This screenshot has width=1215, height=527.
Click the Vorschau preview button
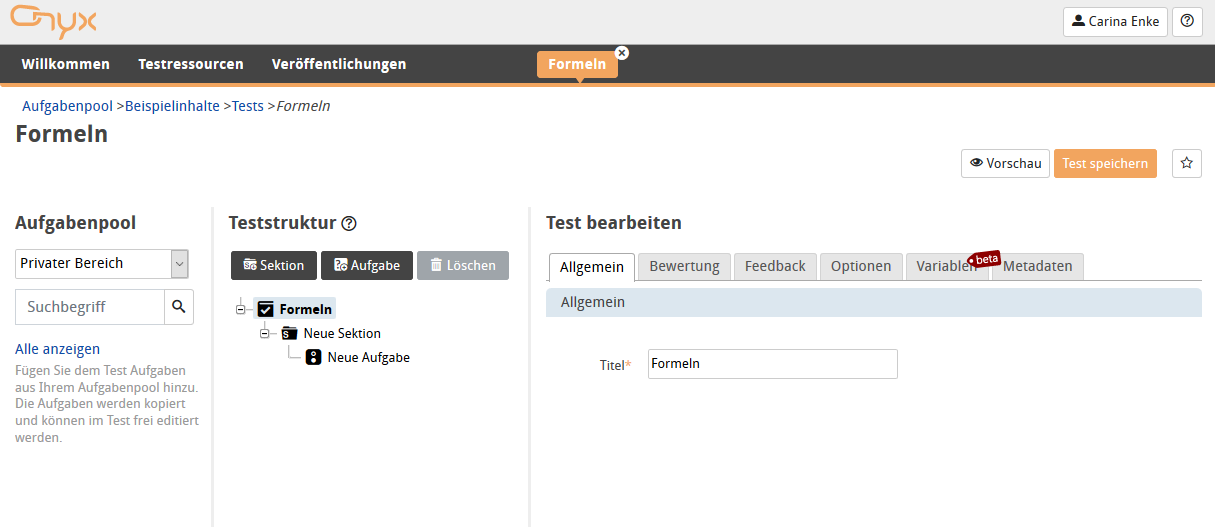[x=1005, y=163]
